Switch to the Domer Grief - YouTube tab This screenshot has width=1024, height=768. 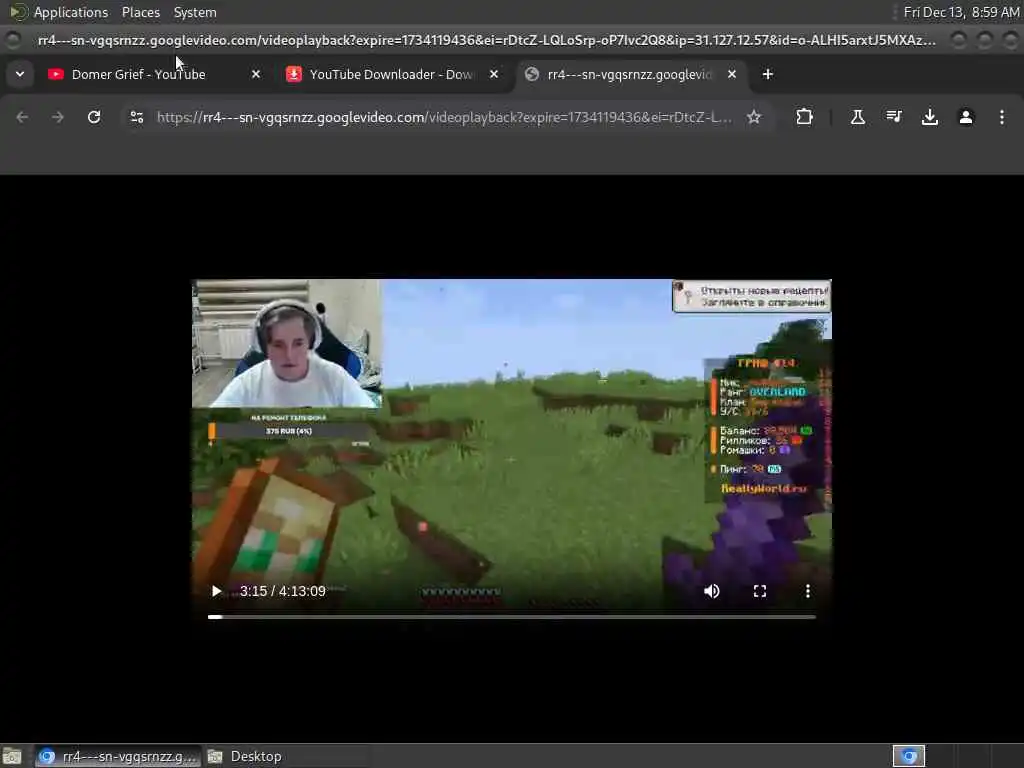pos(155,74)
